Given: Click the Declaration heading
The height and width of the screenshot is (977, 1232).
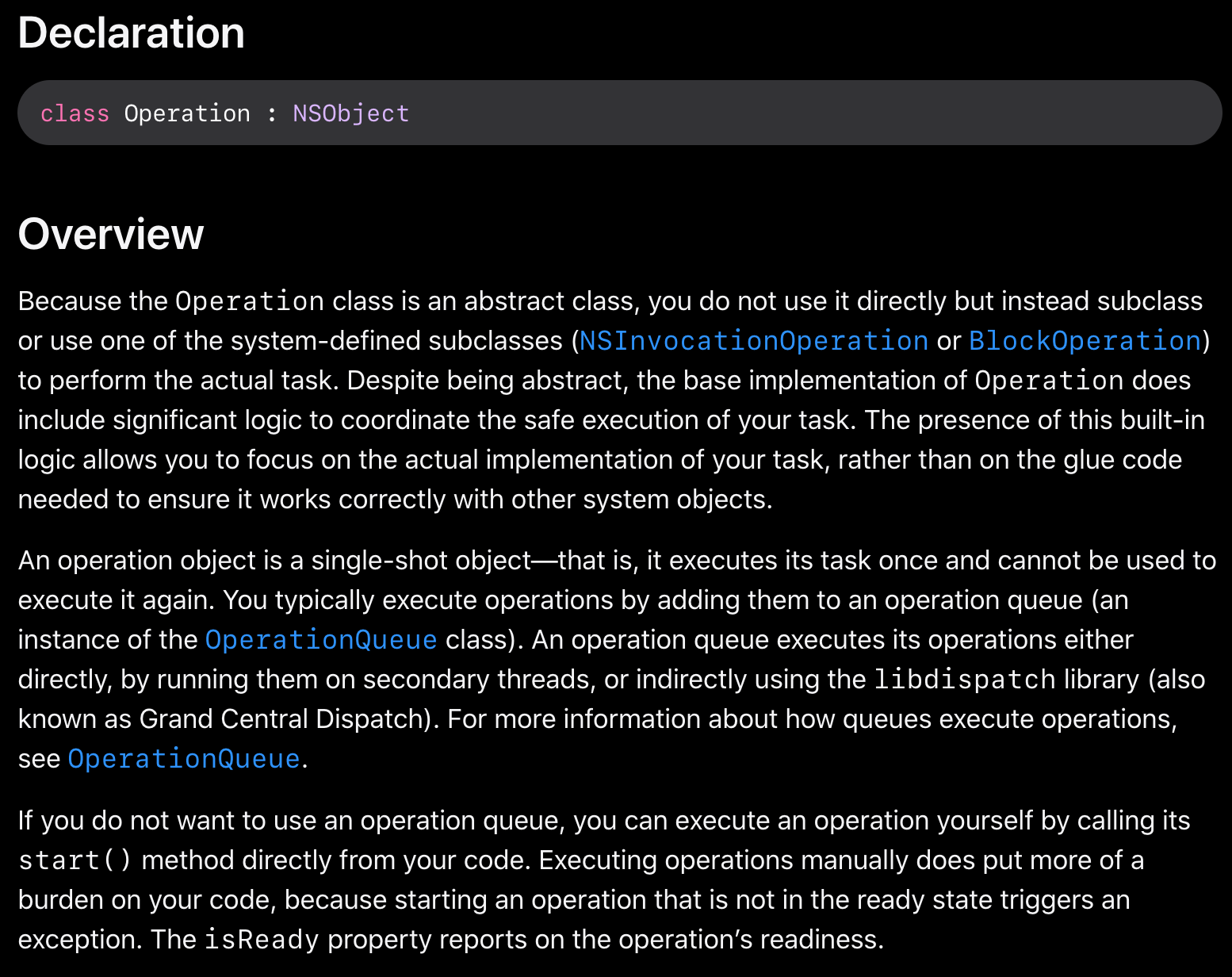Looking at the screenshot, I should [x=132, y=33].
